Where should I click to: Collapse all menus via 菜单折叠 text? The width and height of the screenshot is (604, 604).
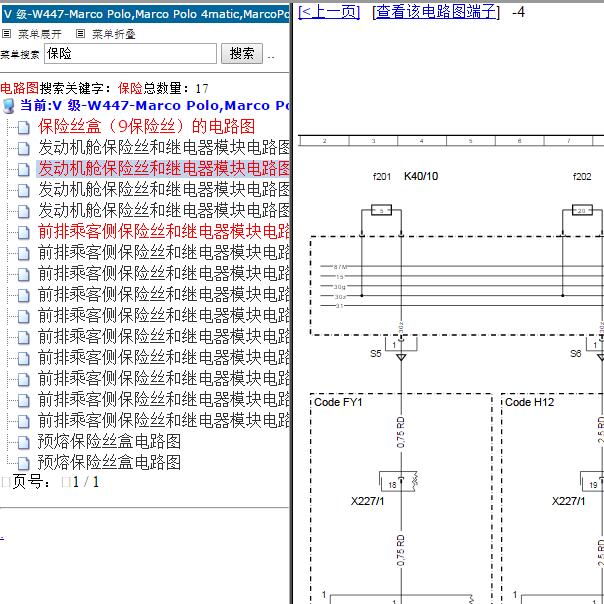point(114,34)
